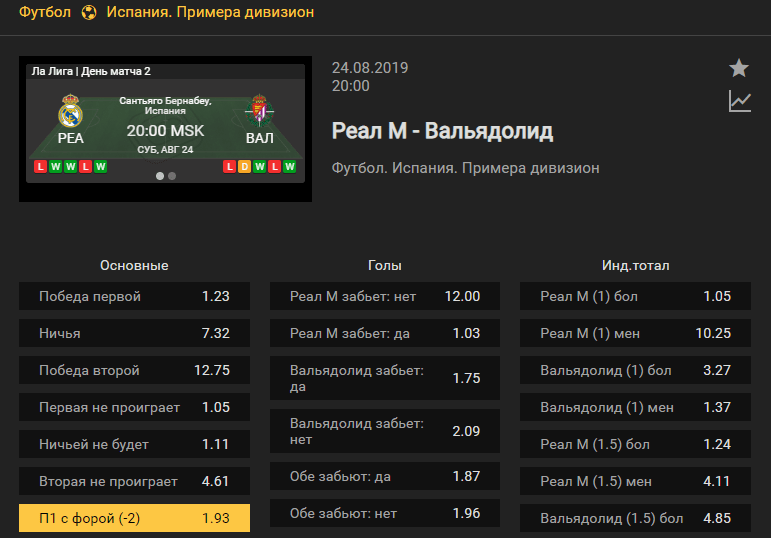Select Реал М (1.5) мен 4.11
Viewport: 771px width, 538px height.
[635, 481]
